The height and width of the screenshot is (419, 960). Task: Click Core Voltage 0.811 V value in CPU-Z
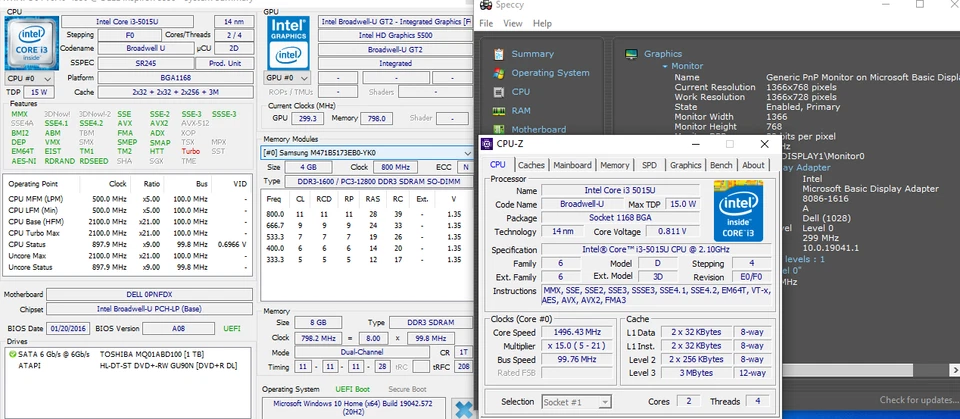pos(672,232)
